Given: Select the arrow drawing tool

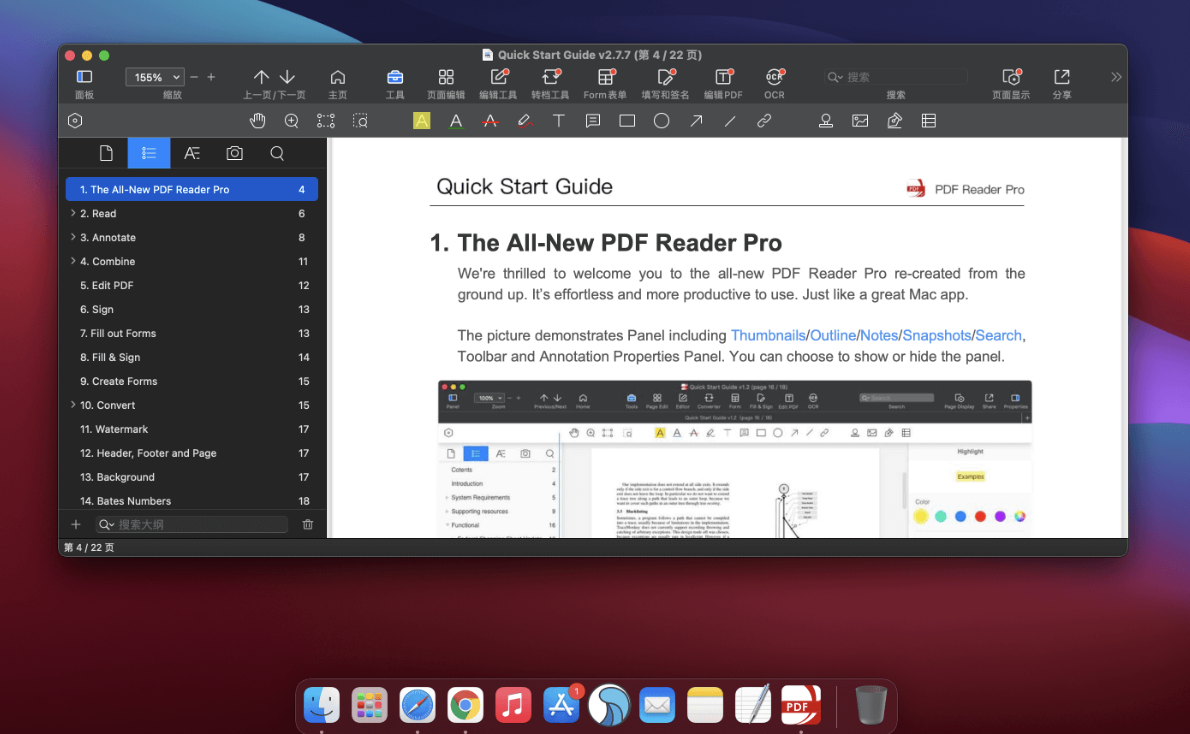Looking at the screenshot, I should 695,121.
